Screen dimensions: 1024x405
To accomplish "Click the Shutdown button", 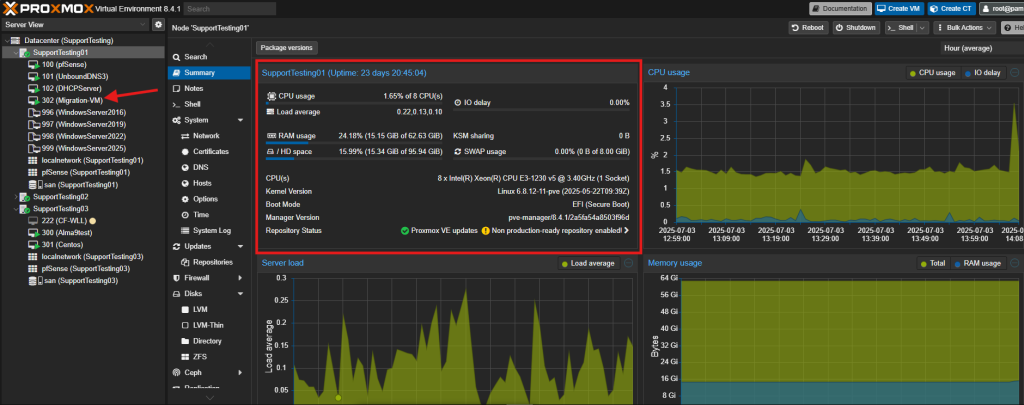I will click(x=856, y=28).
